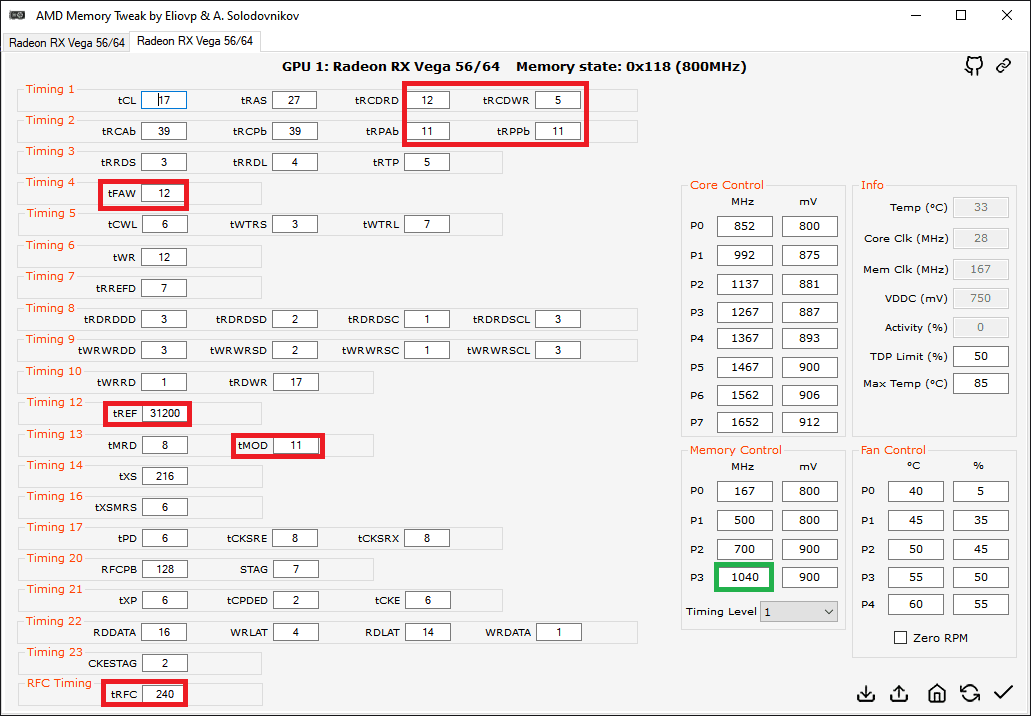Click Memory Control P2 mV field 900
Viewport: 1031px width, 716px height.
coord(809,549)
